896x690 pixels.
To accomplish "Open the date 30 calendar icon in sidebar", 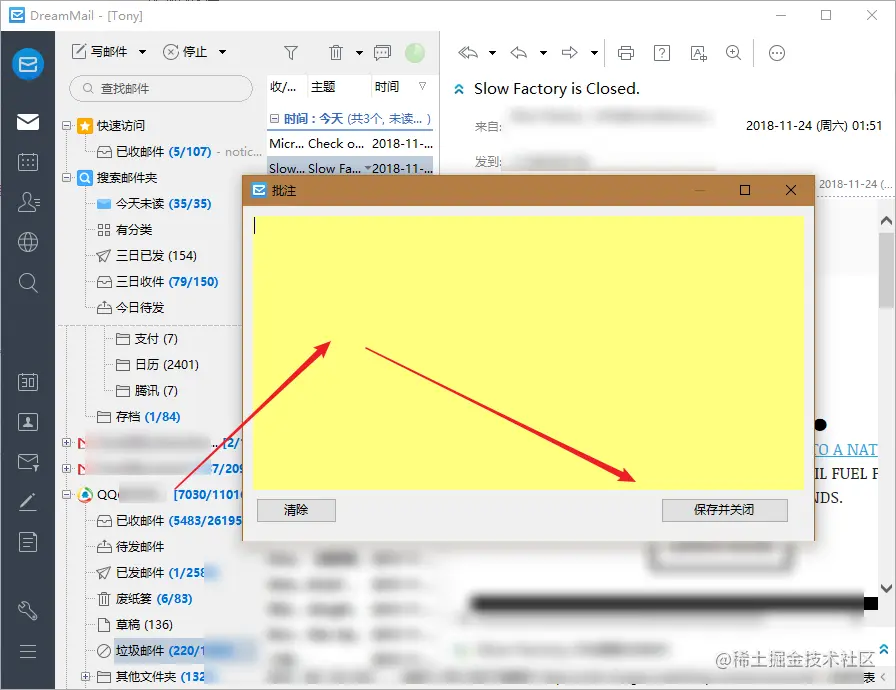I will point(27,382).
